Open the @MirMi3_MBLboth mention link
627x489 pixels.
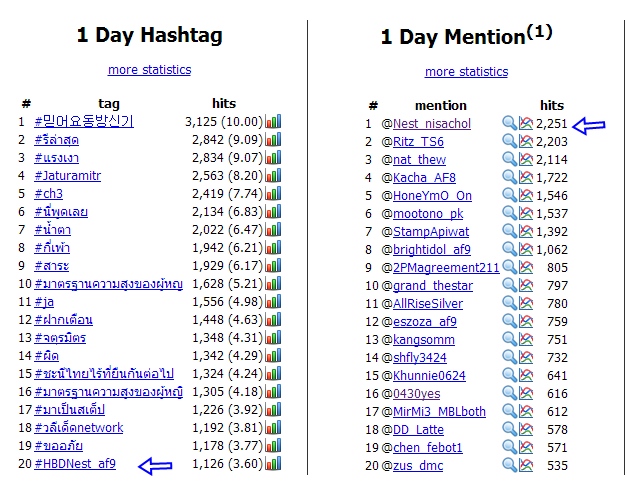439,411
